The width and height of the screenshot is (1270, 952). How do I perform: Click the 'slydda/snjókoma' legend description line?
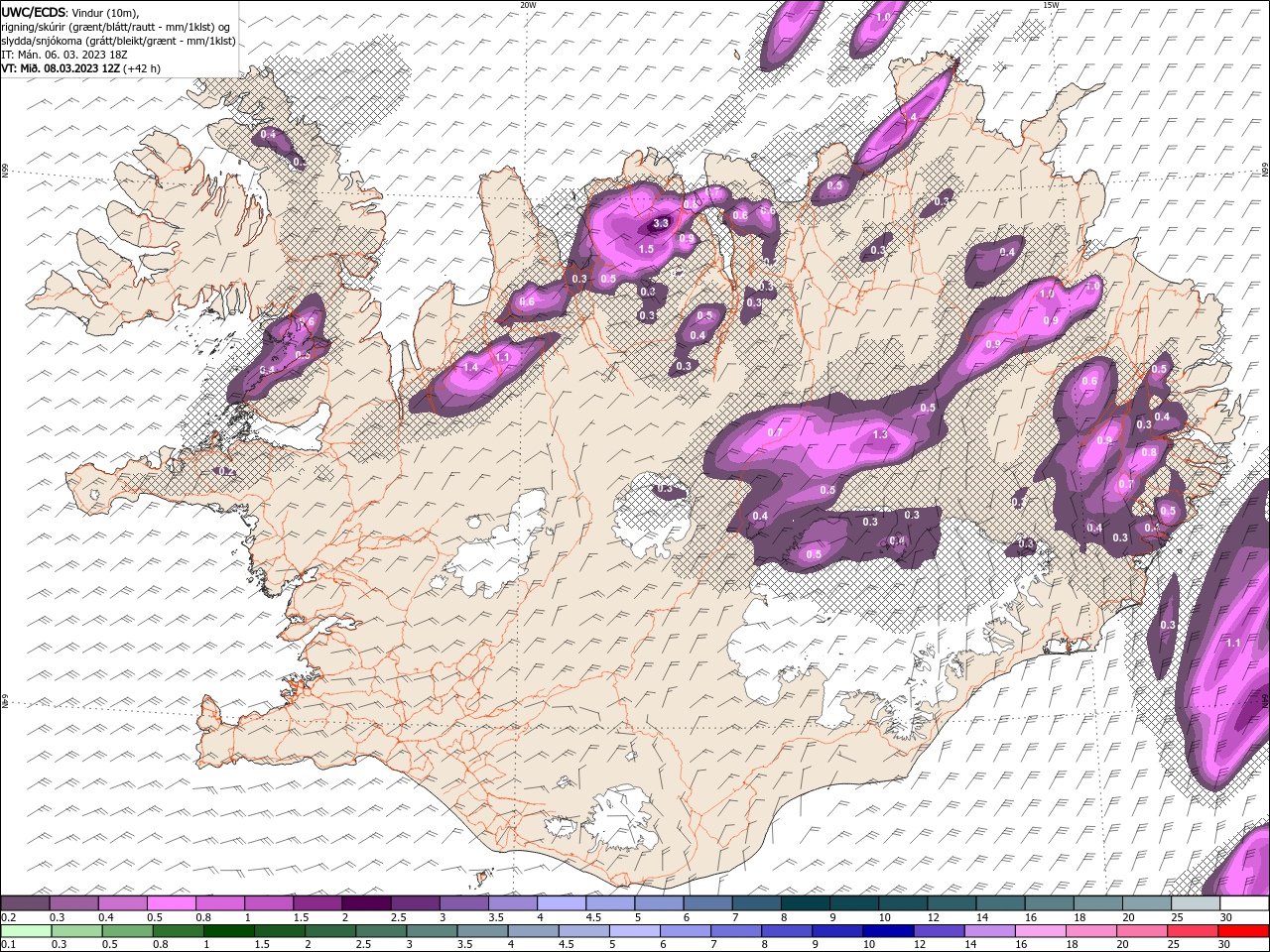[x=118, y=41]
